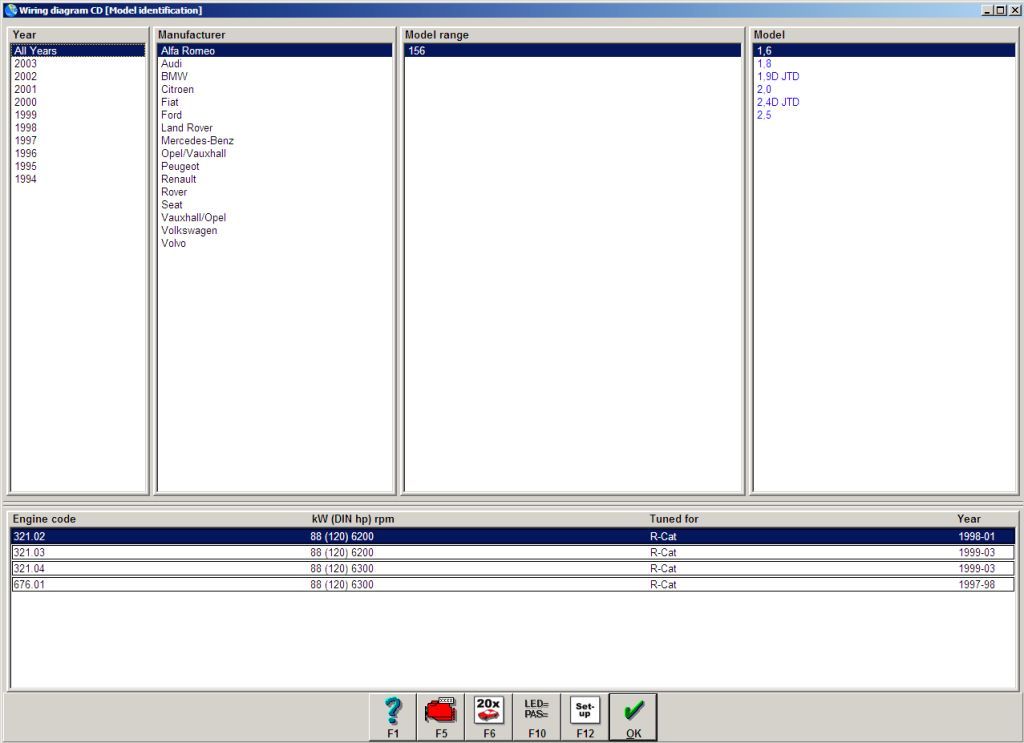Click the 20x car F6 icon
1024x743 pixels.
coord(488,716)
